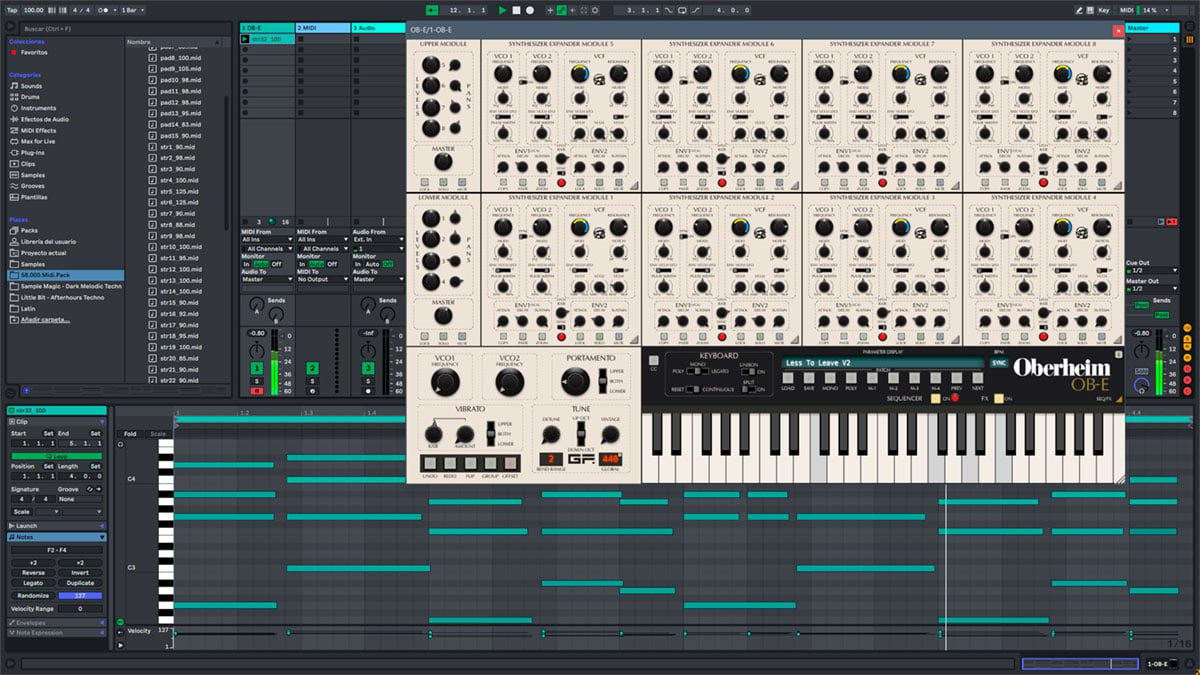Viewport: 1200px width, 675px height.
Task: Click the GROUP button on OB-E
Action: tap(490, 462)
